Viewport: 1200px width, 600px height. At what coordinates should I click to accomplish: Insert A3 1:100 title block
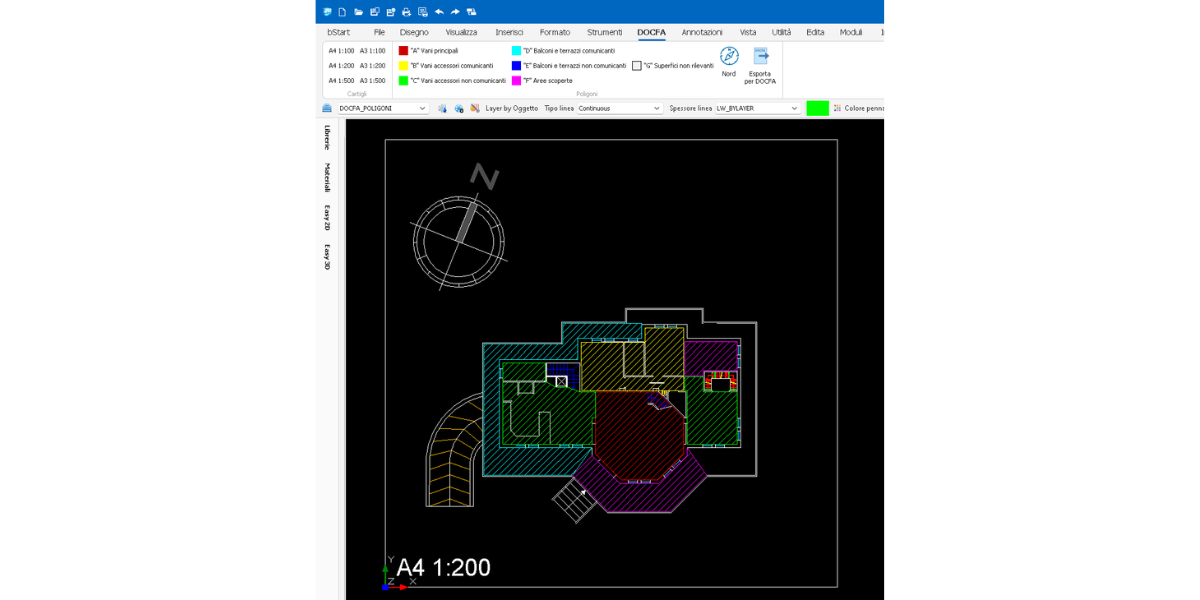(372, 50)
